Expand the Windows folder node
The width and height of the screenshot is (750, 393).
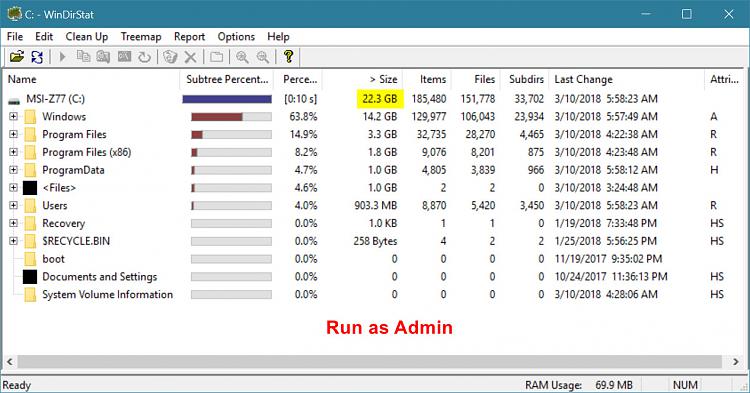click(13, 116)
